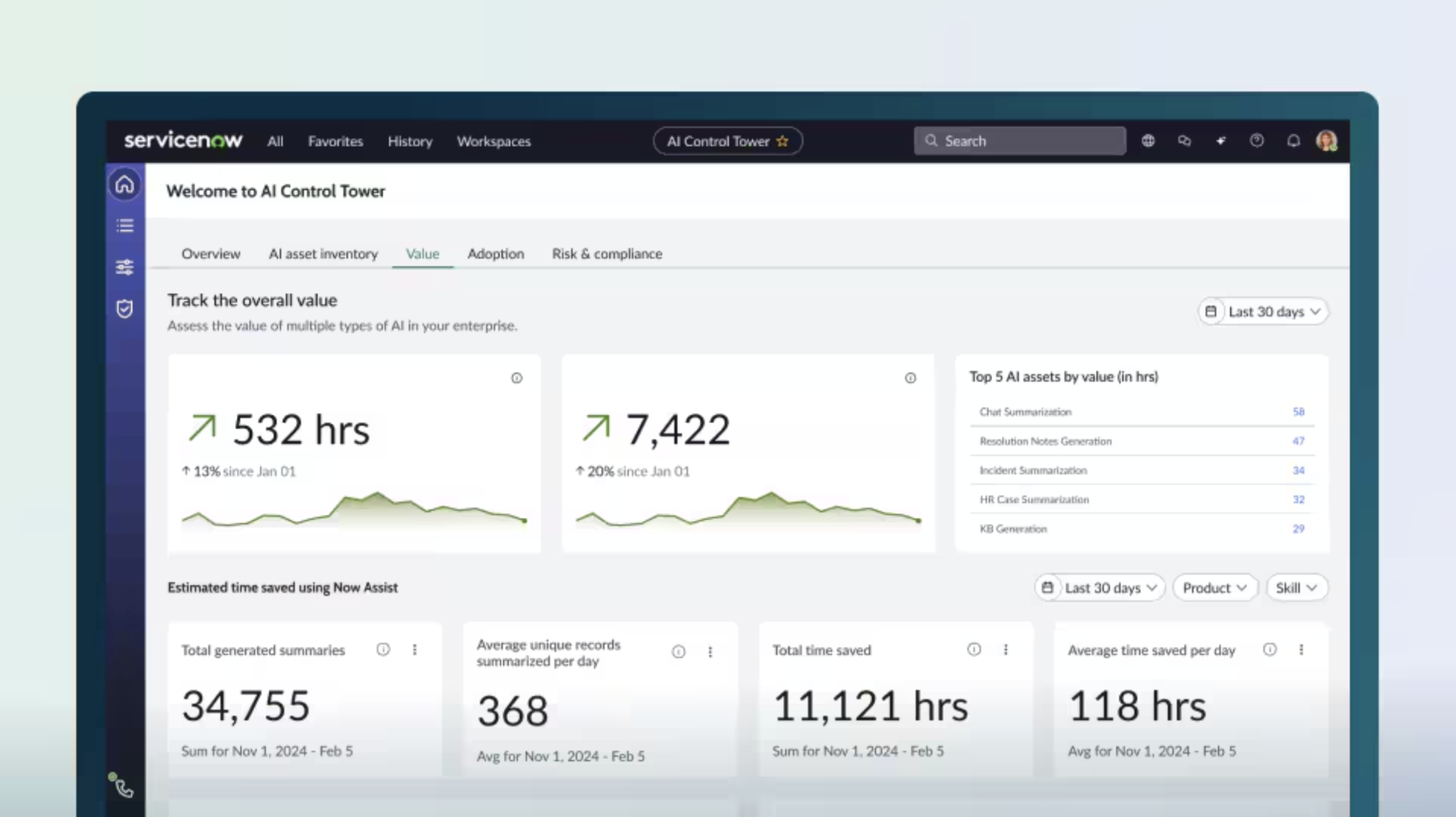Switch to the Risk & compliance tab
The height and width of the screenshot is (817, 1456).
[x=607, y=253]
